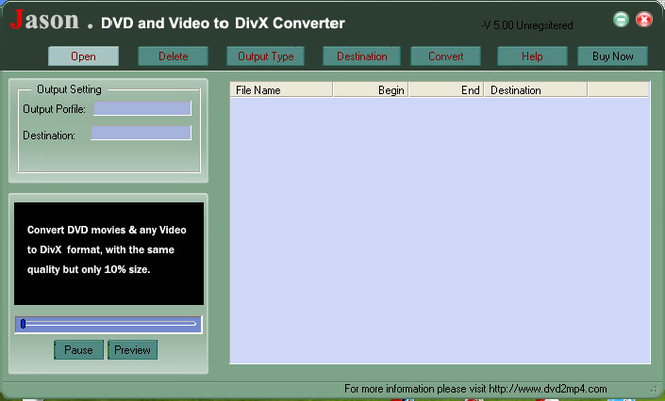665x401 pixels.
Task: Click the dvd2mp4.com info text in status bar
Action: [475, 389]
